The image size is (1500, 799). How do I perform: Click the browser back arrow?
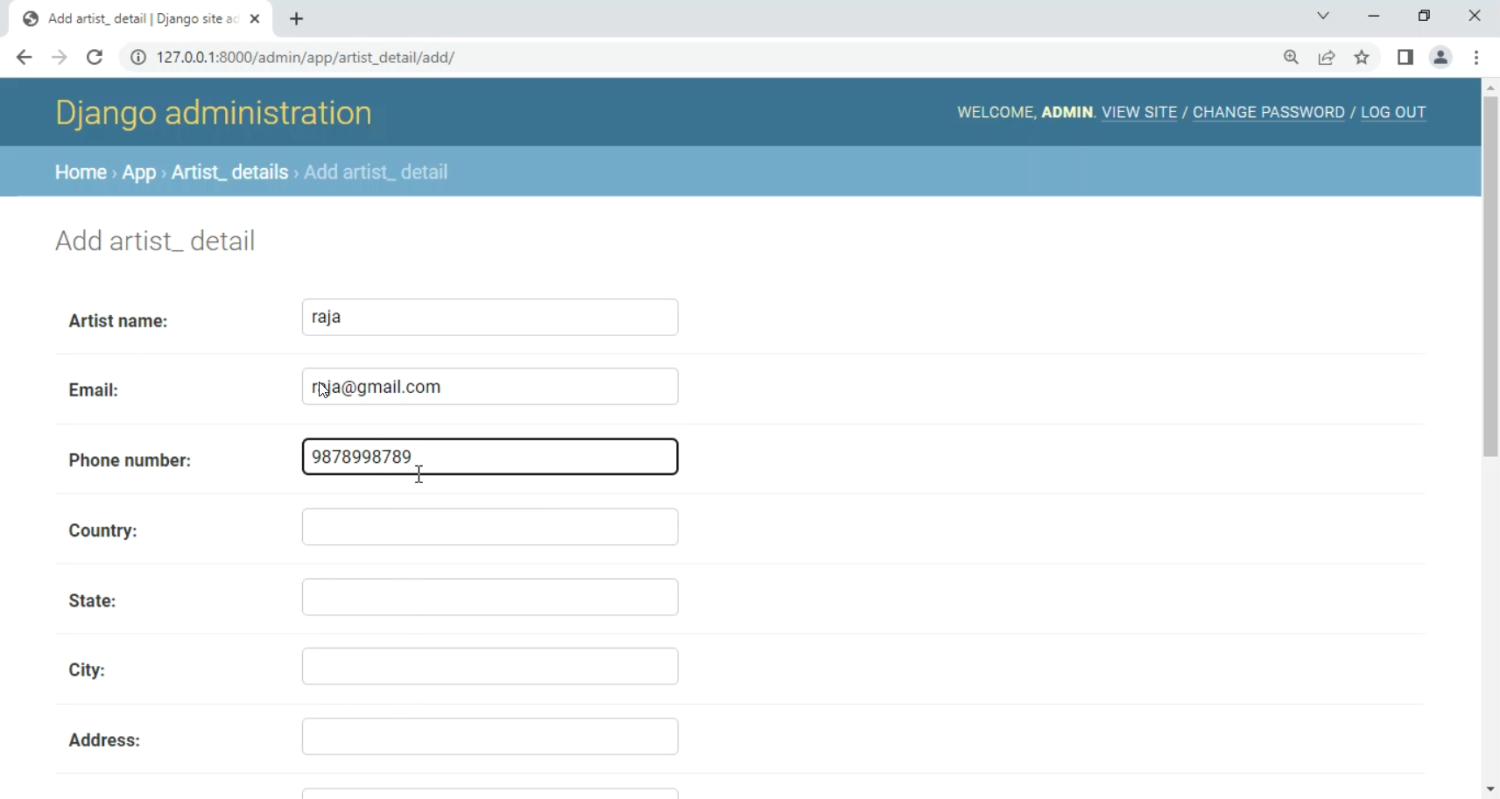(x=24, y=58)
